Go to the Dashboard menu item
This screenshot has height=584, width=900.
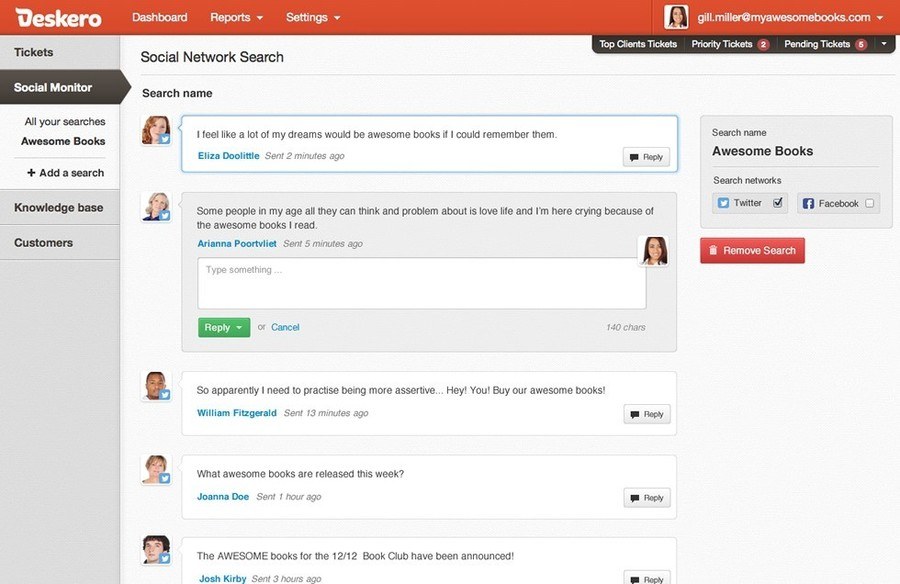(160, 17)
